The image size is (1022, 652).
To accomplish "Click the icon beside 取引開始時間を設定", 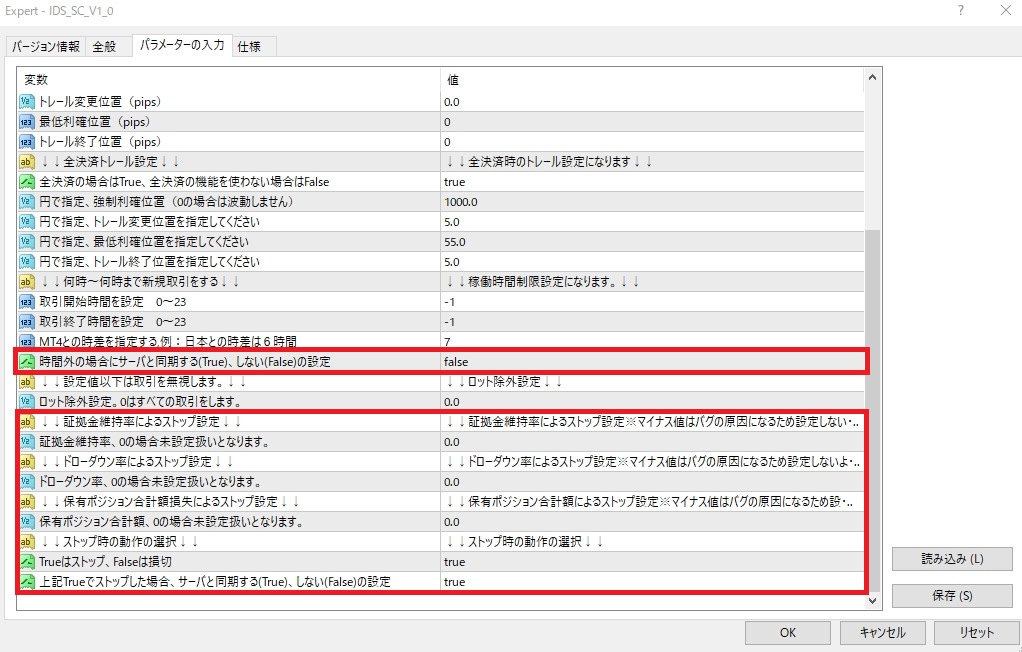I will pyautogui.click(x=27, y=301).
